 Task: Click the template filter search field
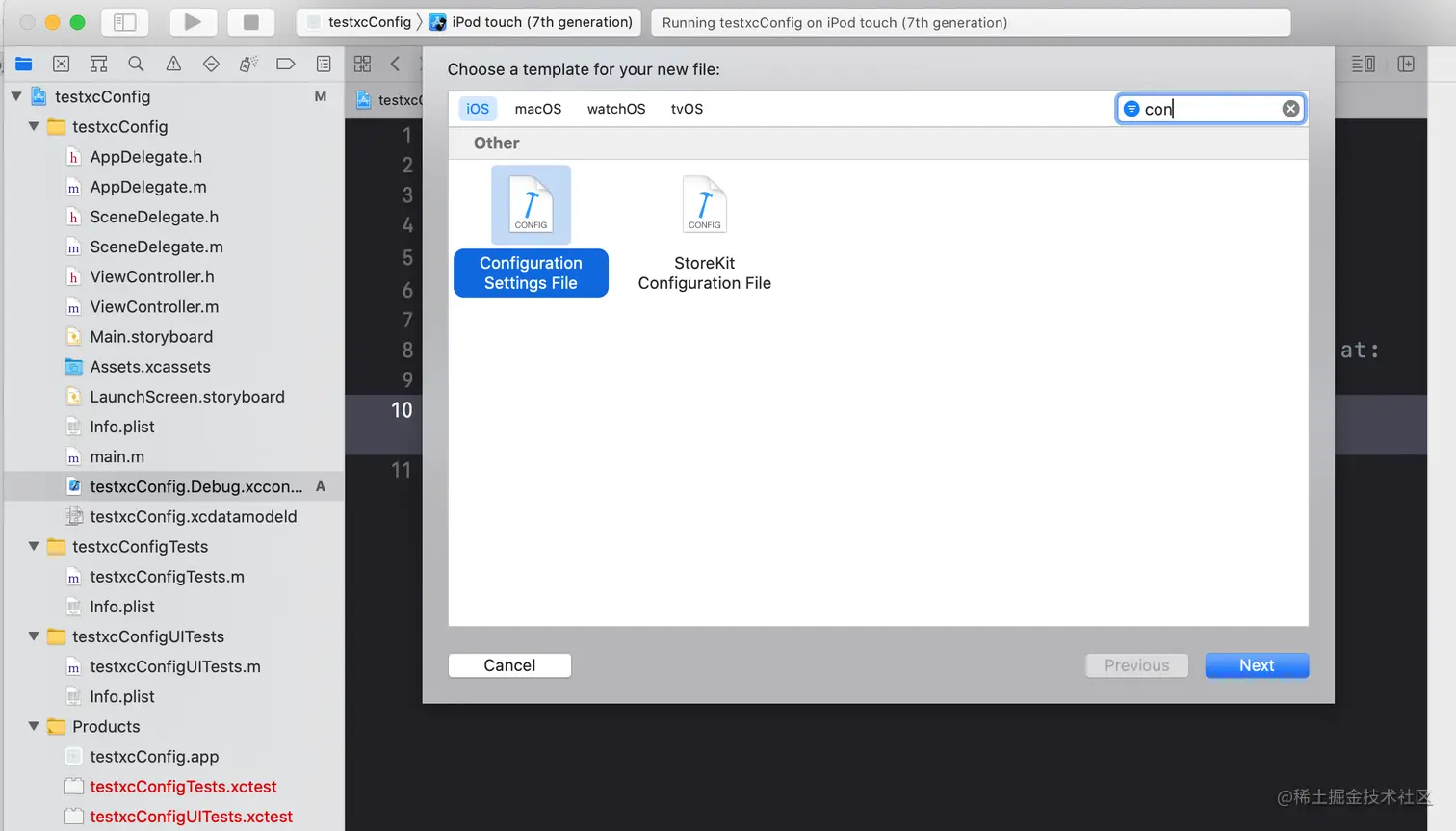click(1210, 109)
